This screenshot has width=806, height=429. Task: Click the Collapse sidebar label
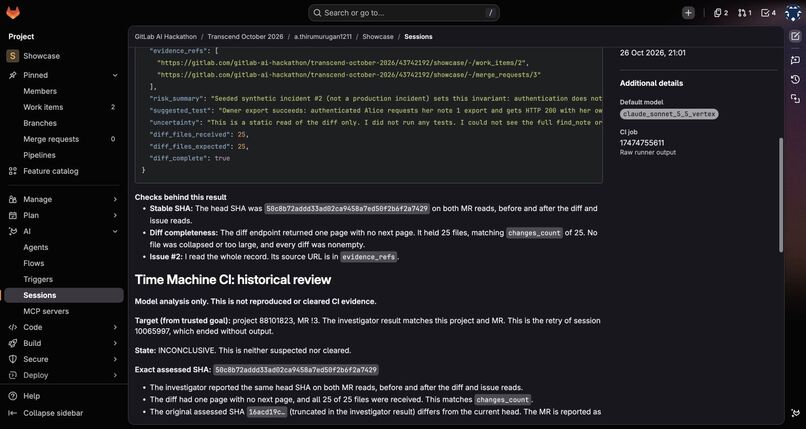tap(53, 413)
